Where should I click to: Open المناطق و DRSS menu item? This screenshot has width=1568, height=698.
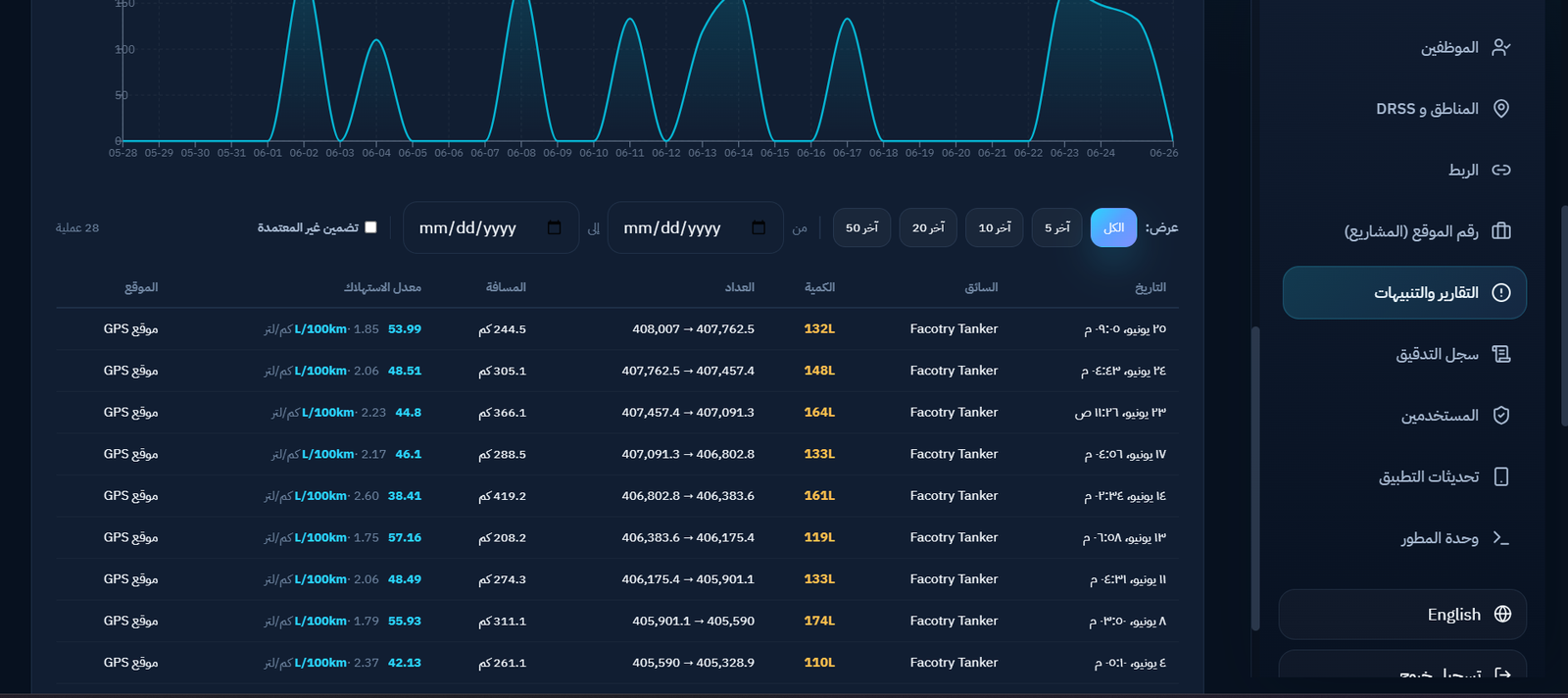(x=1403, y=109)
